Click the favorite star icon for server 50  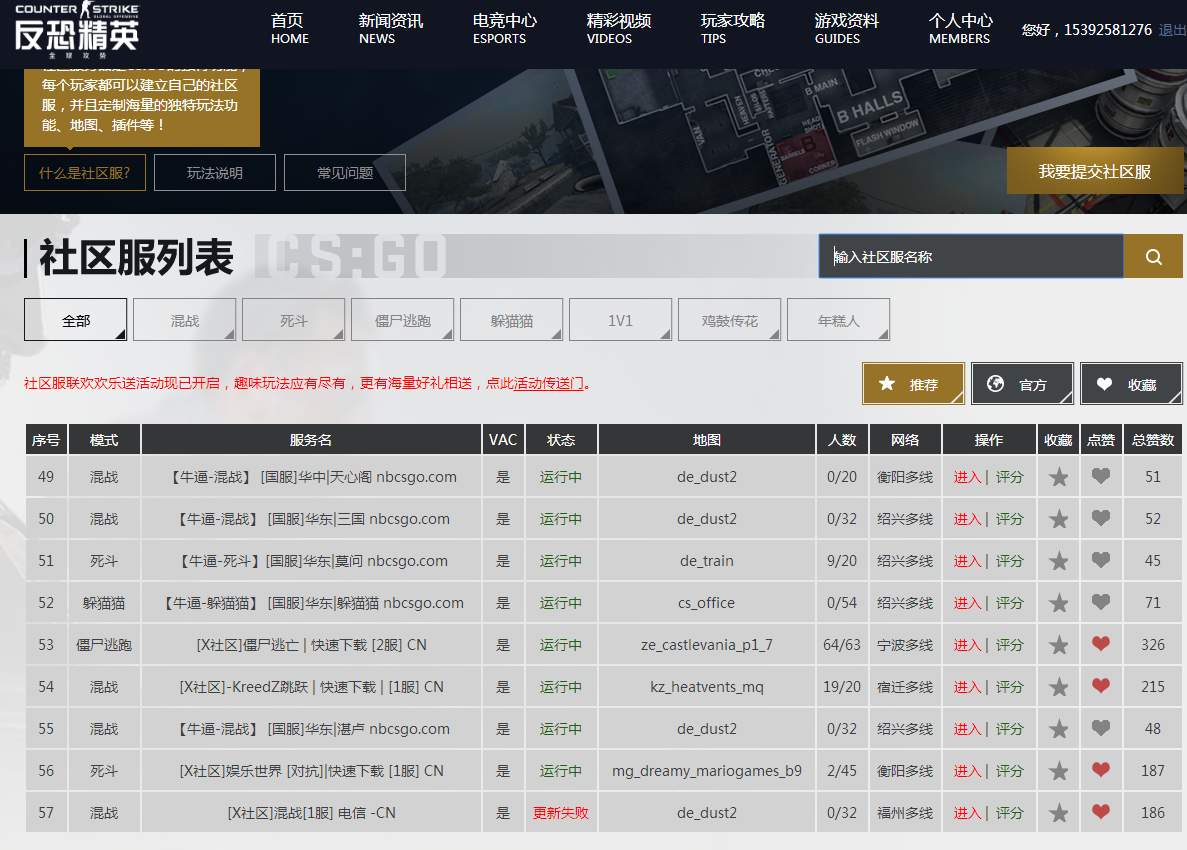1058,518
